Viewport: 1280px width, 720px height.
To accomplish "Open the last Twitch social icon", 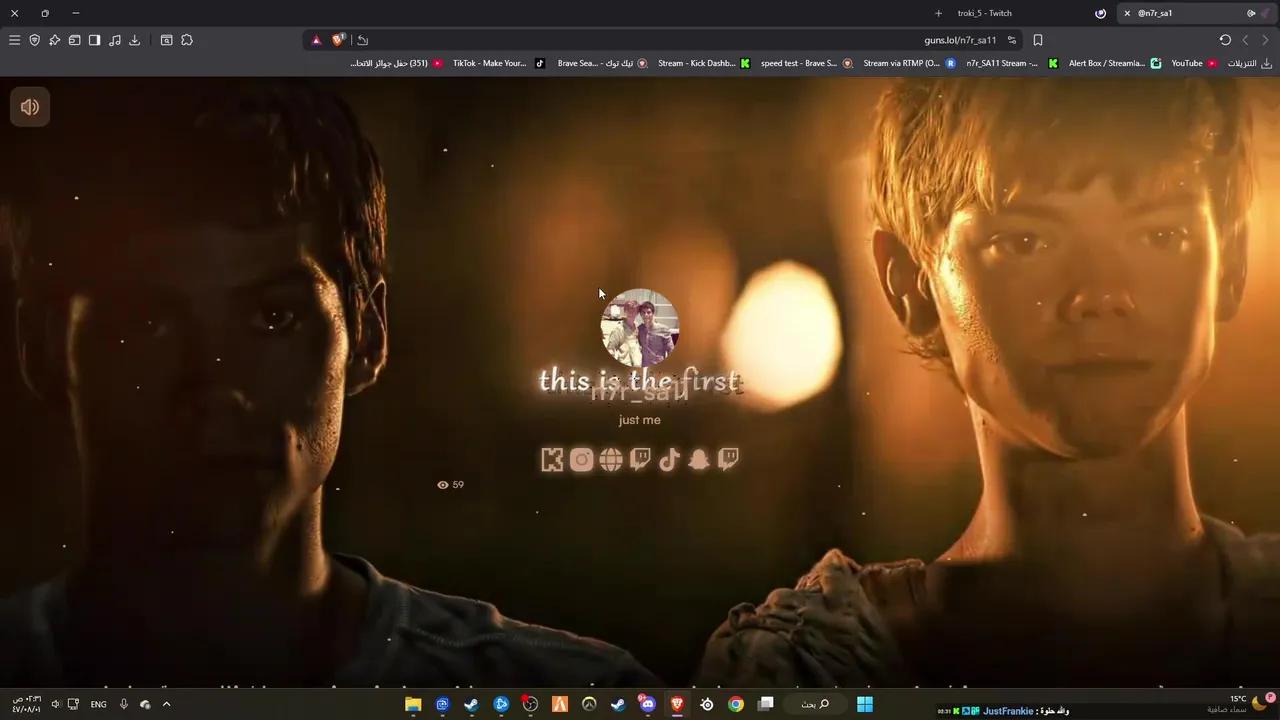I will tap(728, 459).
